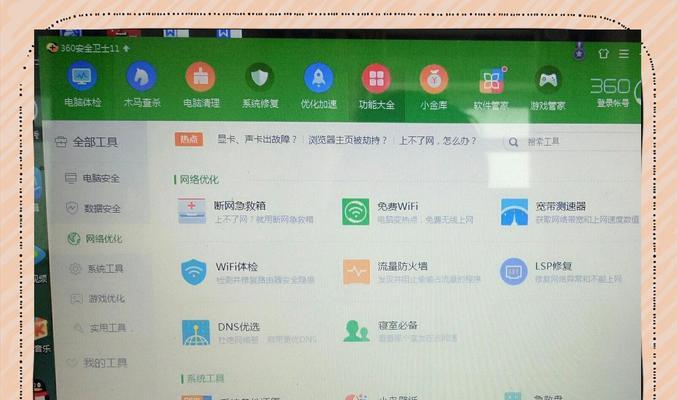Open 电脑清理 cleanup icon
This screenshot has height=400, width=677.
click(x=200, y=77)
